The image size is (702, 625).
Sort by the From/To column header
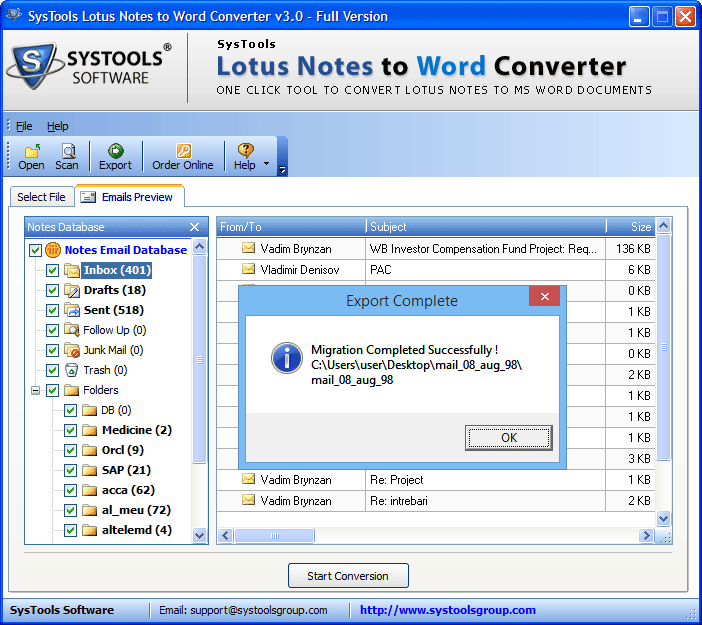[291, 227]
